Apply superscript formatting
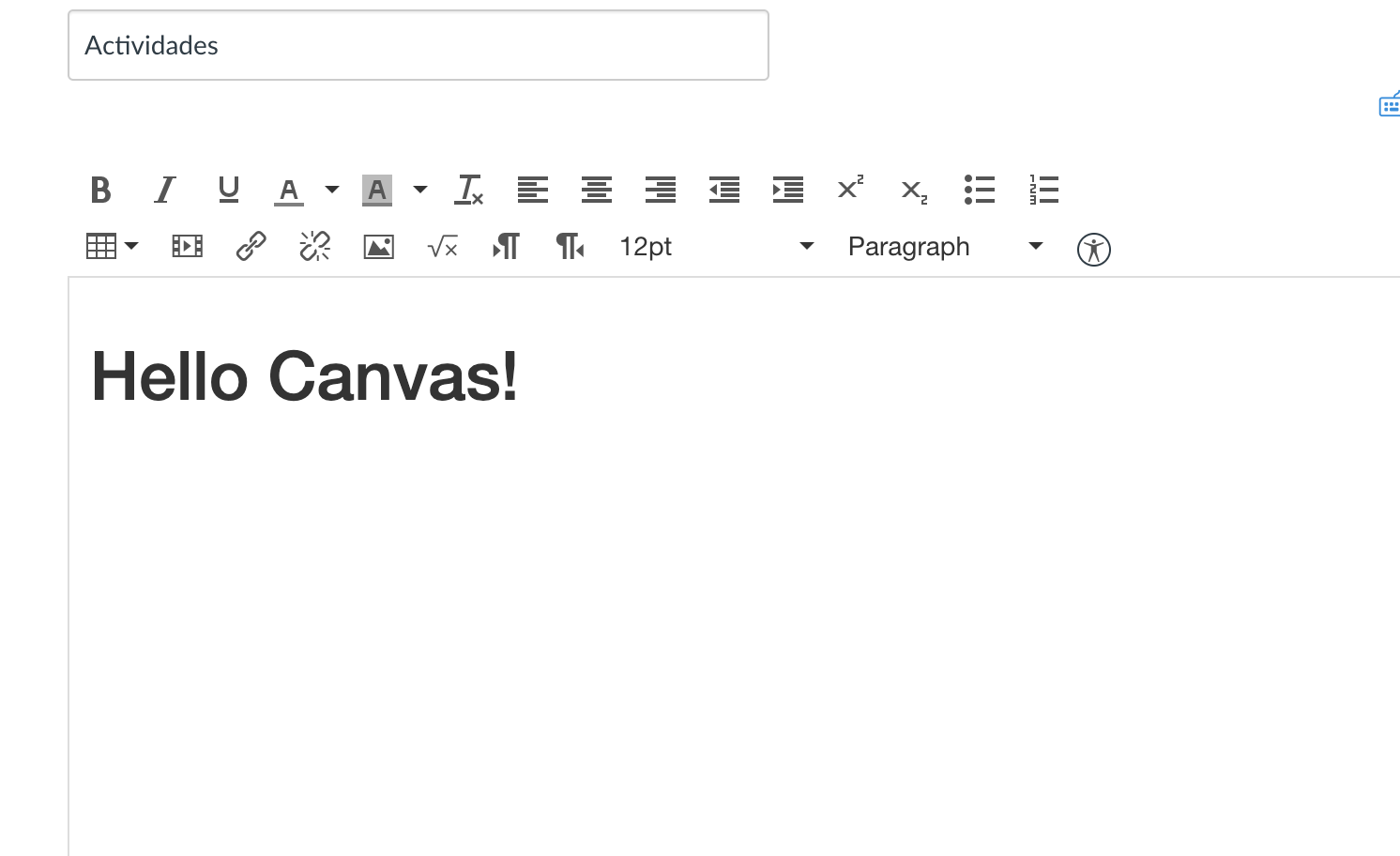This screenshot has height=856, width=1400. coord(849,190)
